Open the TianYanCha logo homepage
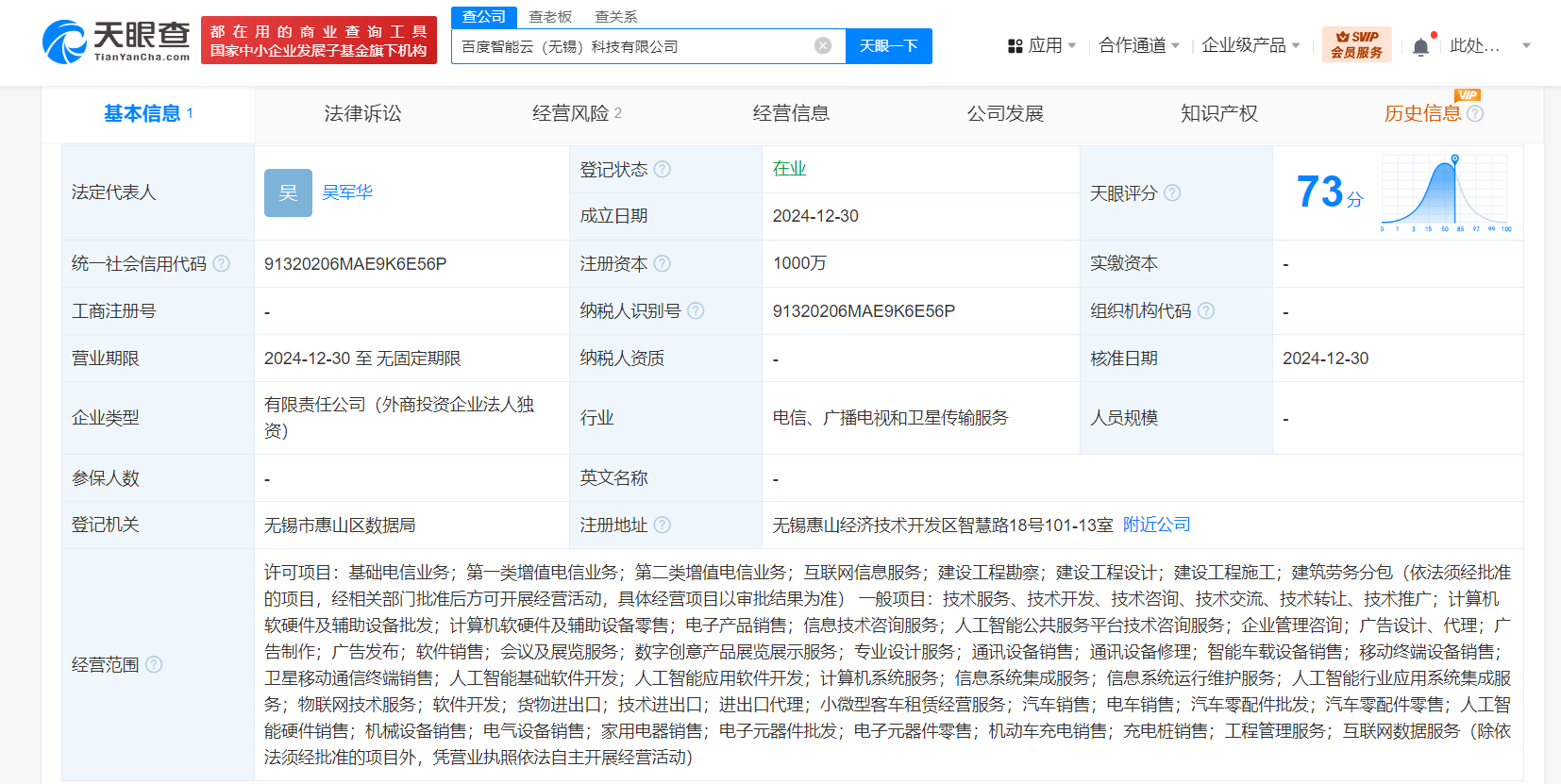The width and height of the screenshot is (1561, 784). tap(116, 42)
